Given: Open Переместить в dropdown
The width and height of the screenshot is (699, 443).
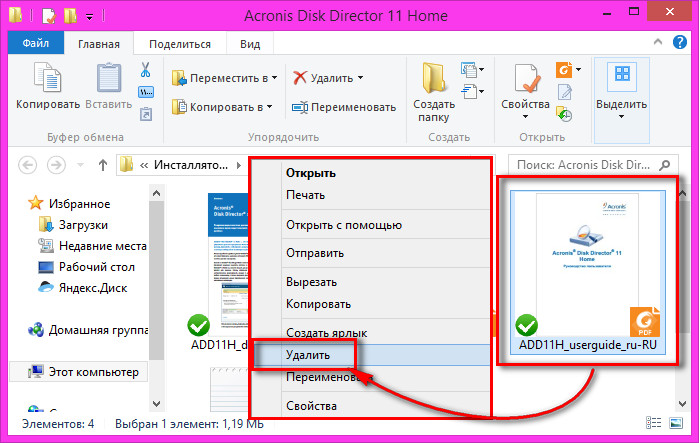Looking at the screenshot, I should point(275,78).
